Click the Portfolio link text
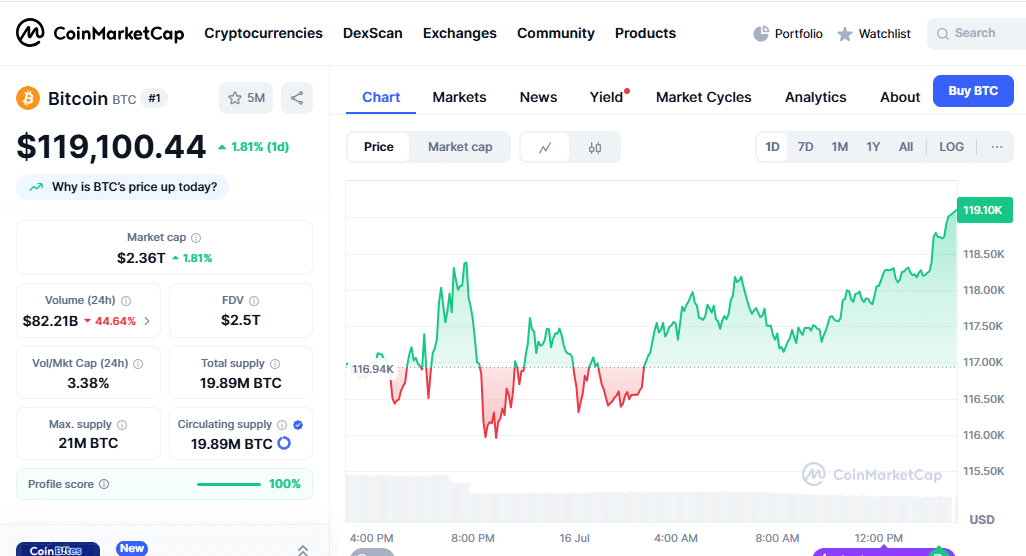This screenshot has width=1026, height=556. coord(798,33)
